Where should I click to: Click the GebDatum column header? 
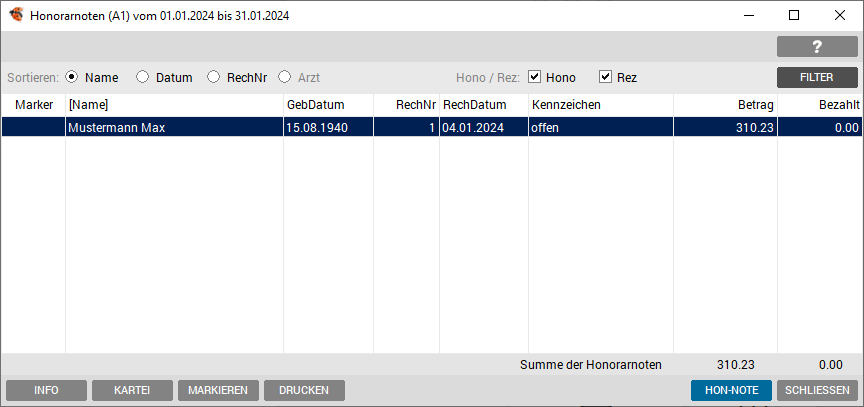tap(328, 105)
